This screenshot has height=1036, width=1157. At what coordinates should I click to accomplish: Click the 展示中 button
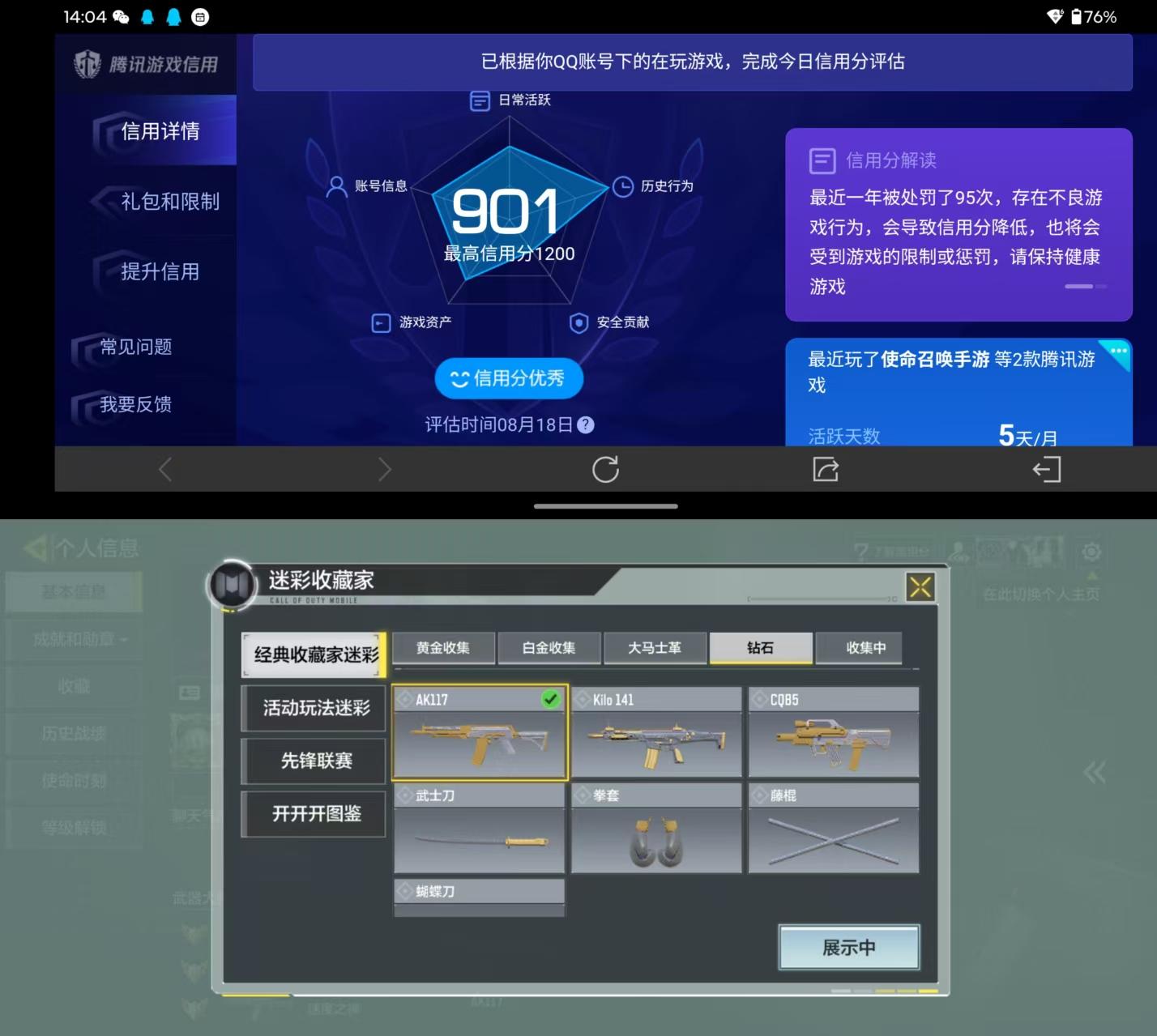[x=849, y=947]
